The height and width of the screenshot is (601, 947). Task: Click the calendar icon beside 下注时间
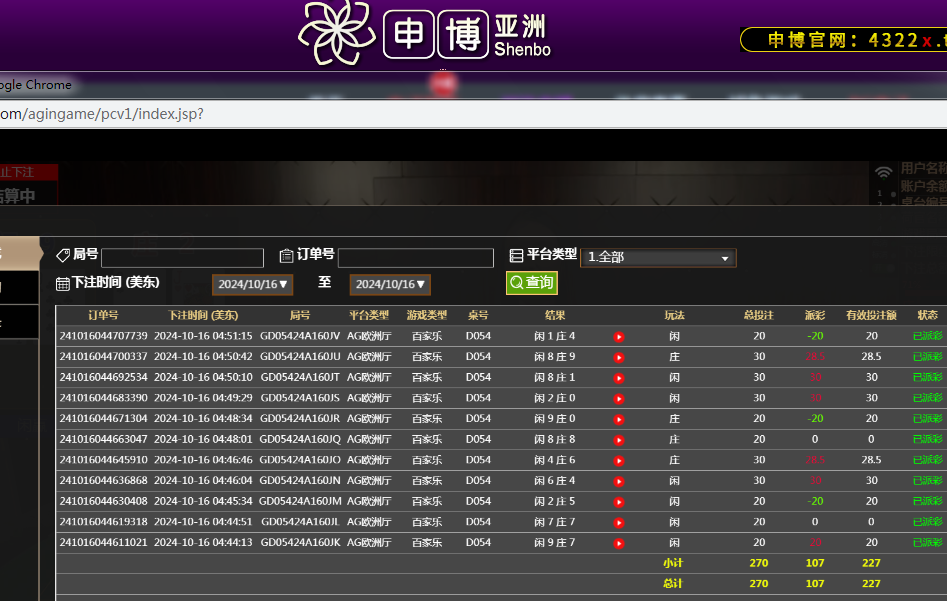[x=63, y=284]
